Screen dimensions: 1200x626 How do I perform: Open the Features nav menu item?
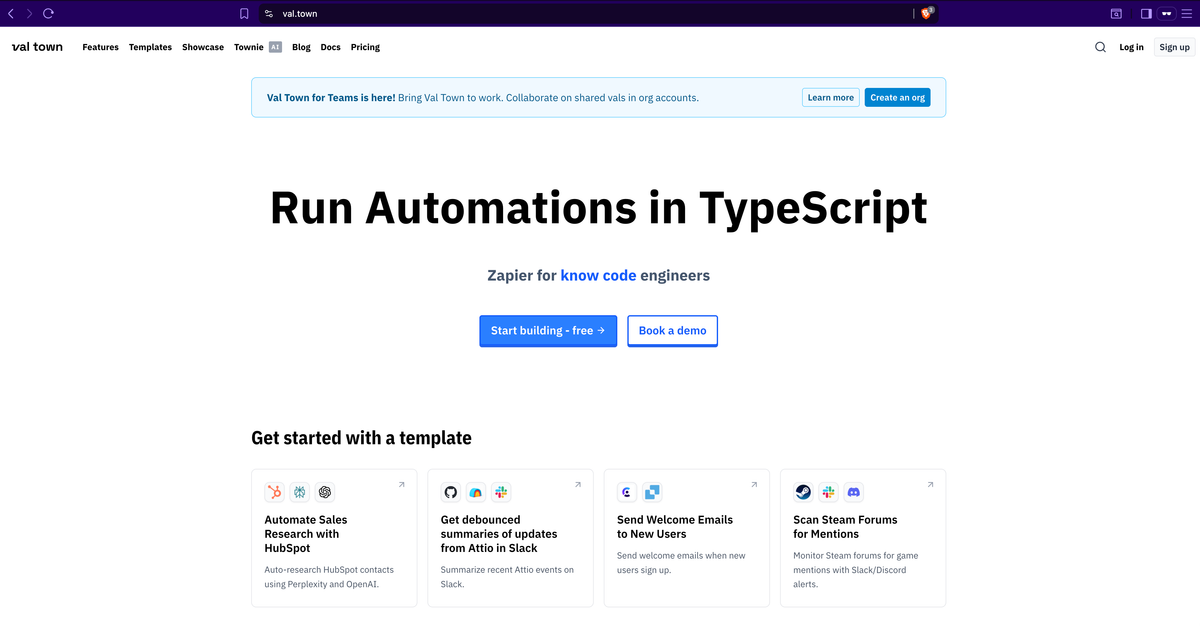[x=100, y=47]
